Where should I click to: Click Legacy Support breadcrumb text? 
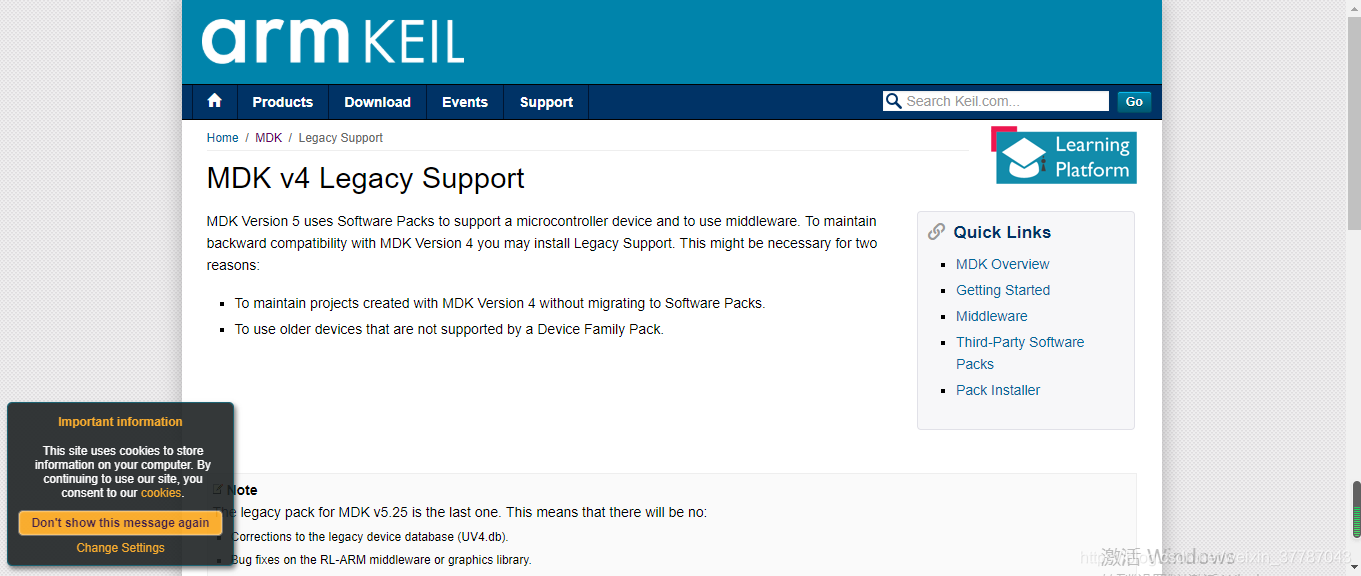click(x=340, y=138)
